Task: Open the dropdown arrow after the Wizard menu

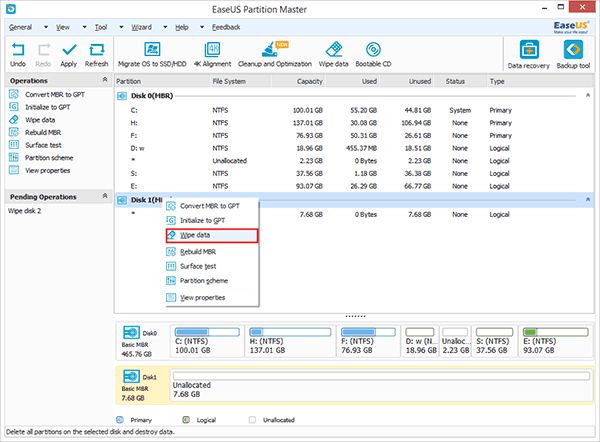Action: 165,27
